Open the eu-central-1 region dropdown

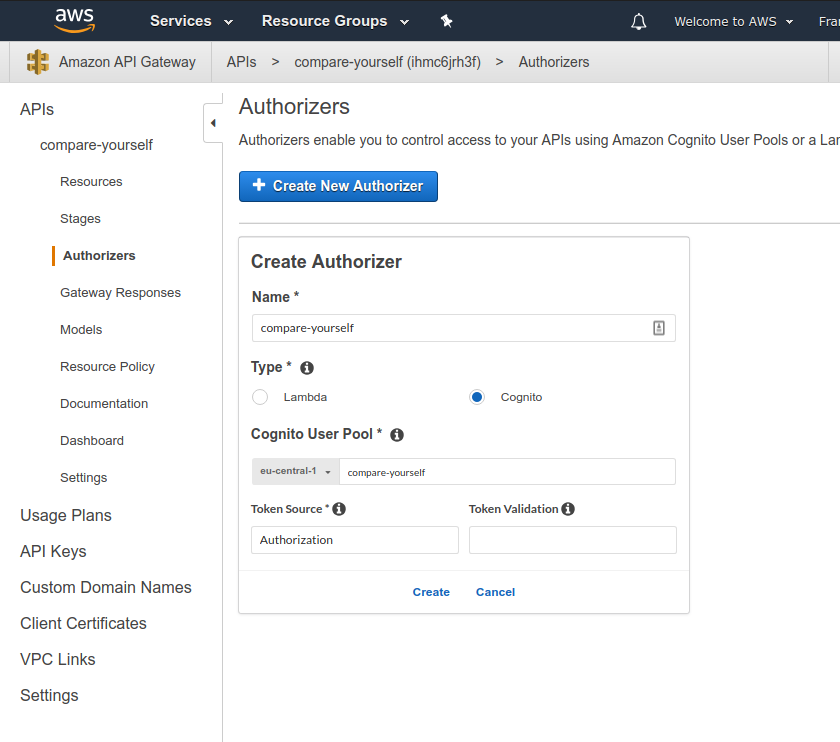(x=296, y=471)
